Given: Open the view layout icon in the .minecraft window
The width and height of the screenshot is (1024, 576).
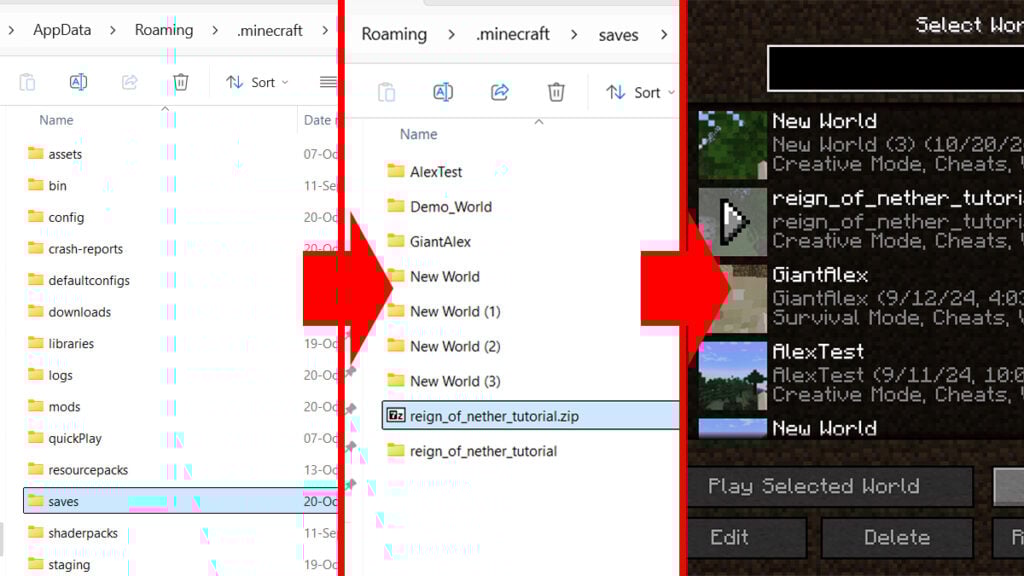Looking at the screenshot, I should 328,82.
